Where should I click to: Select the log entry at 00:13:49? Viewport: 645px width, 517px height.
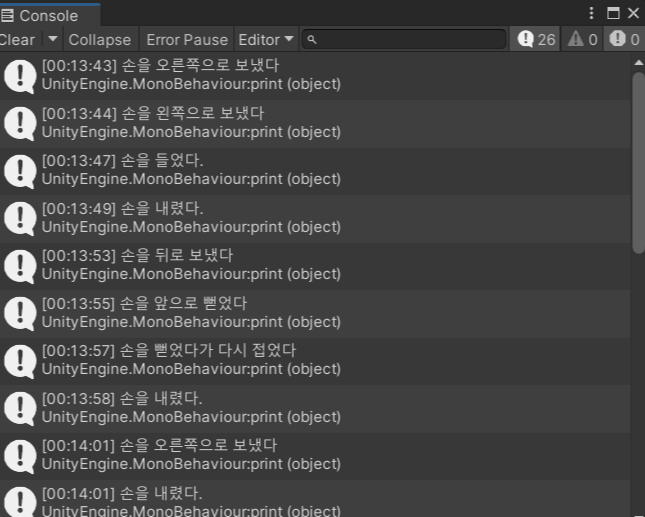[x=315, y=218]
